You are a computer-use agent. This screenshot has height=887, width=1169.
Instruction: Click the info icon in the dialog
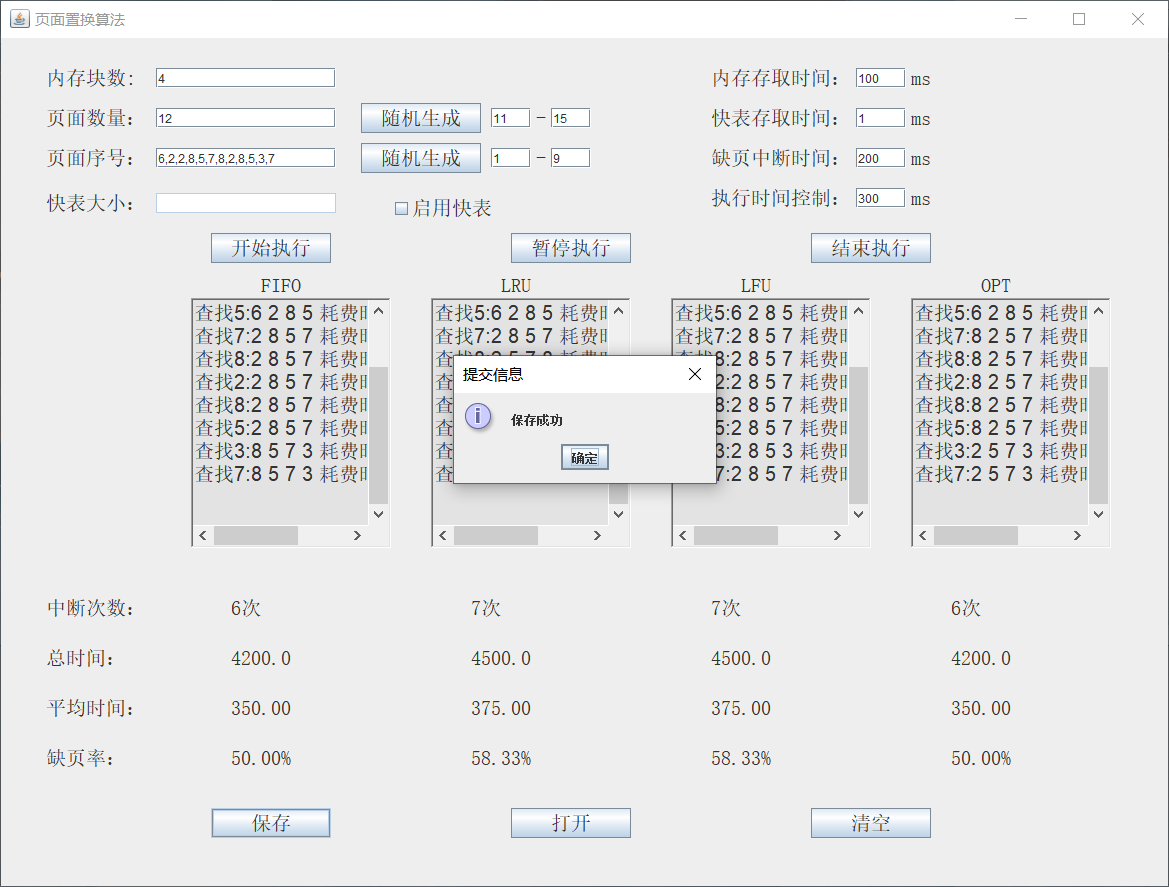click(x=478, y=416)
